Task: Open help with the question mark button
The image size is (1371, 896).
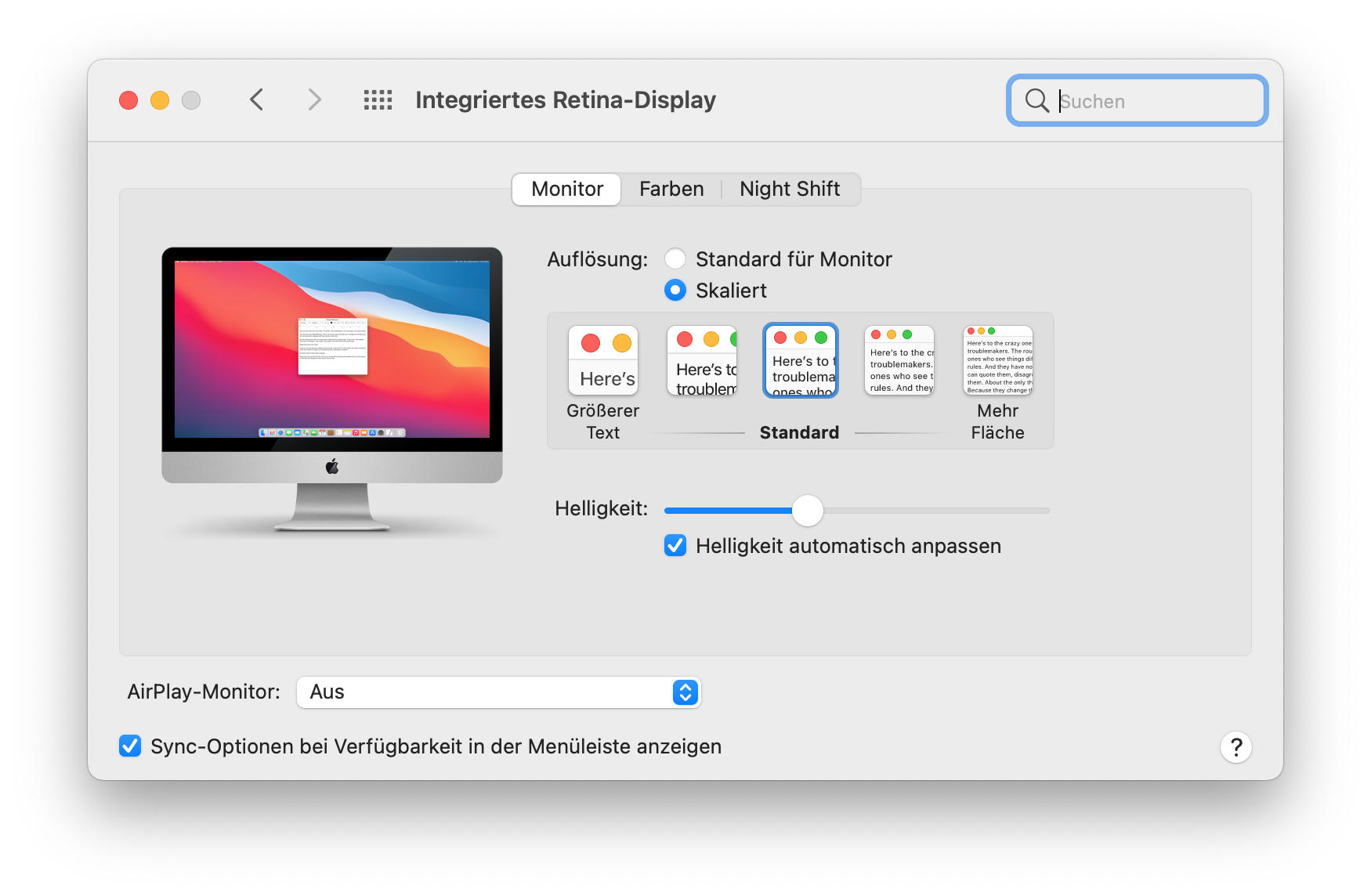Action: (x=1235, y=747)
